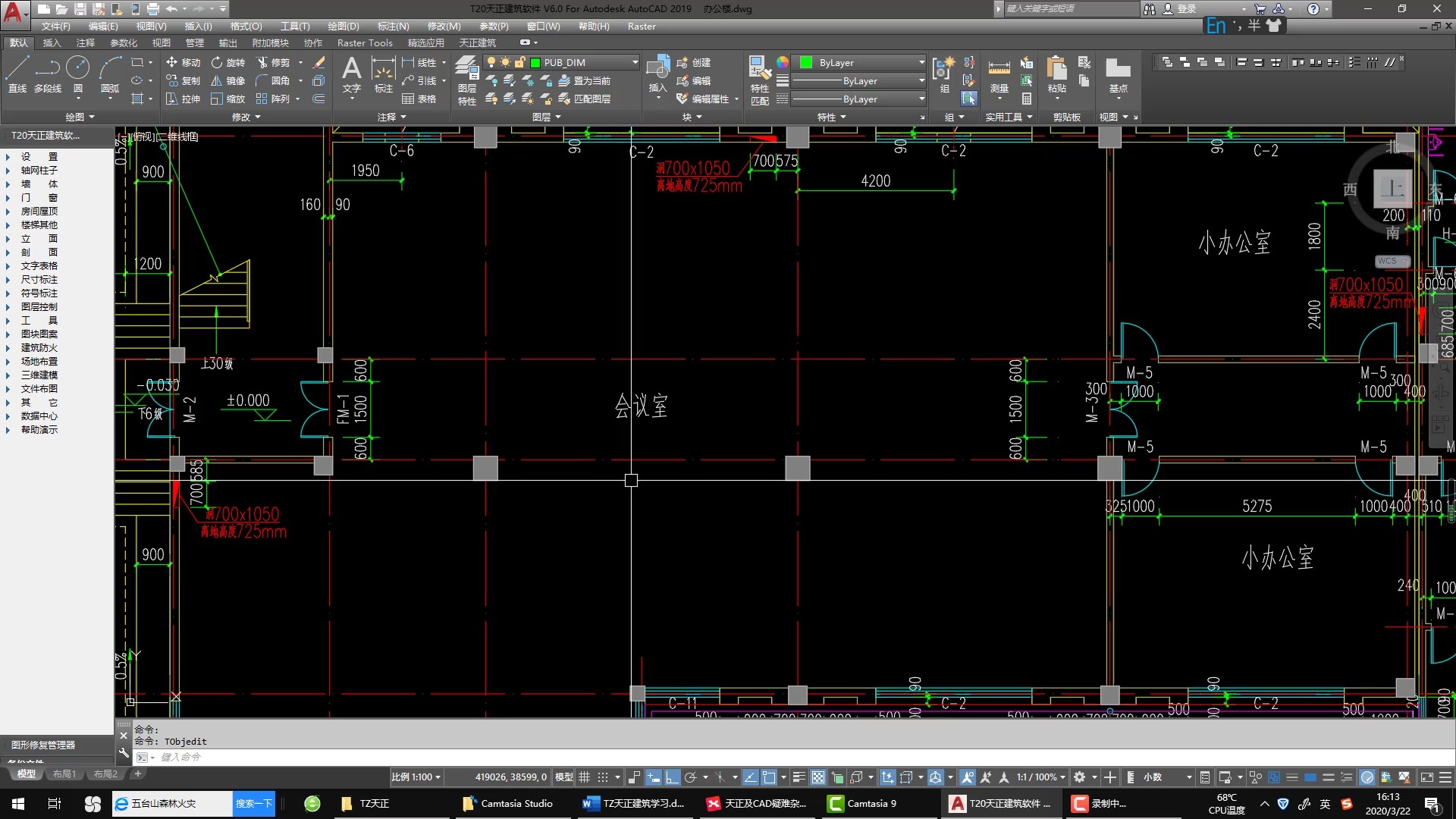
Task: Open the 绘图(D) menu
Action: pos(343,27)
